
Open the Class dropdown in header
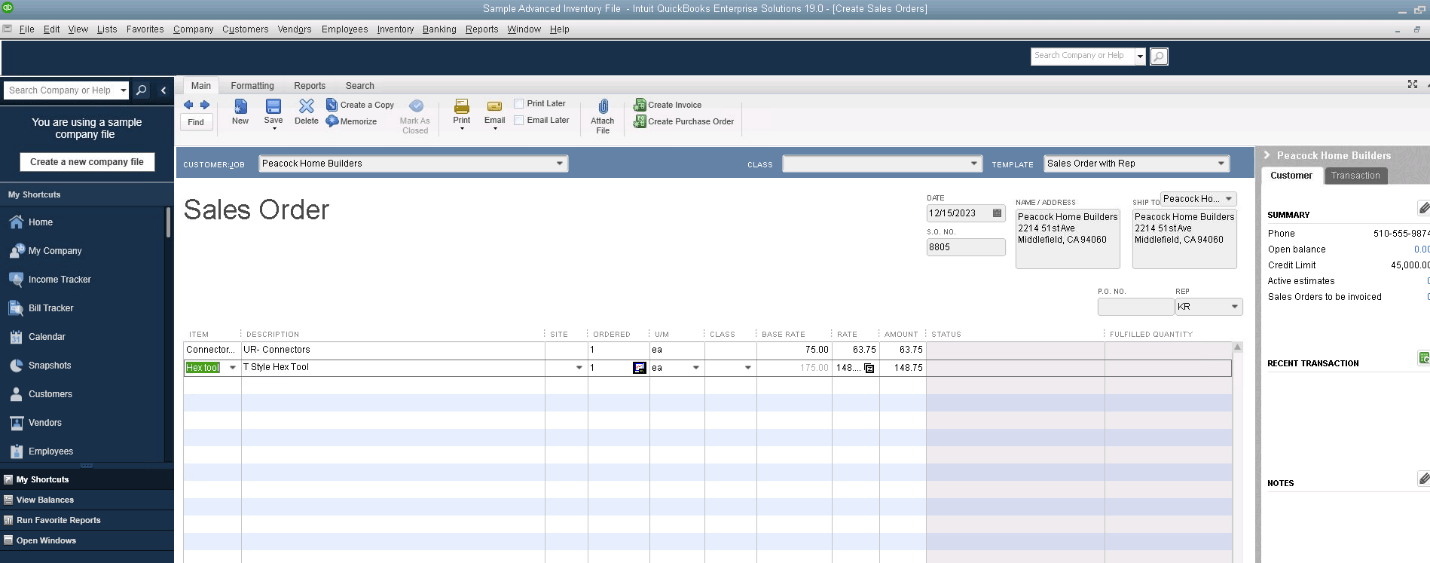click(x=974, y=163)
